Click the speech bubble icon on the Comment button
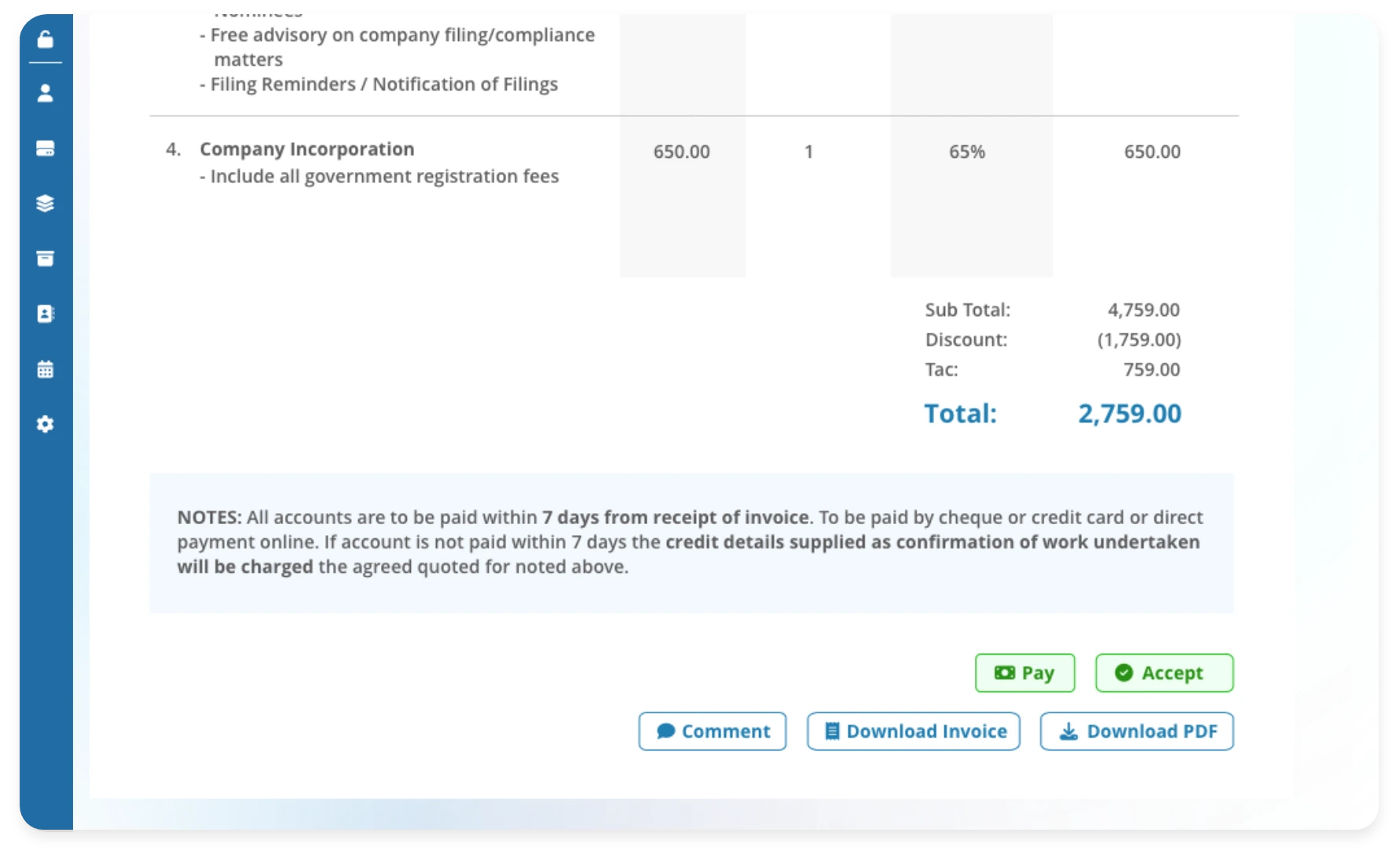The height and width of the screenshot is (858, 1400). coord(665,731)
